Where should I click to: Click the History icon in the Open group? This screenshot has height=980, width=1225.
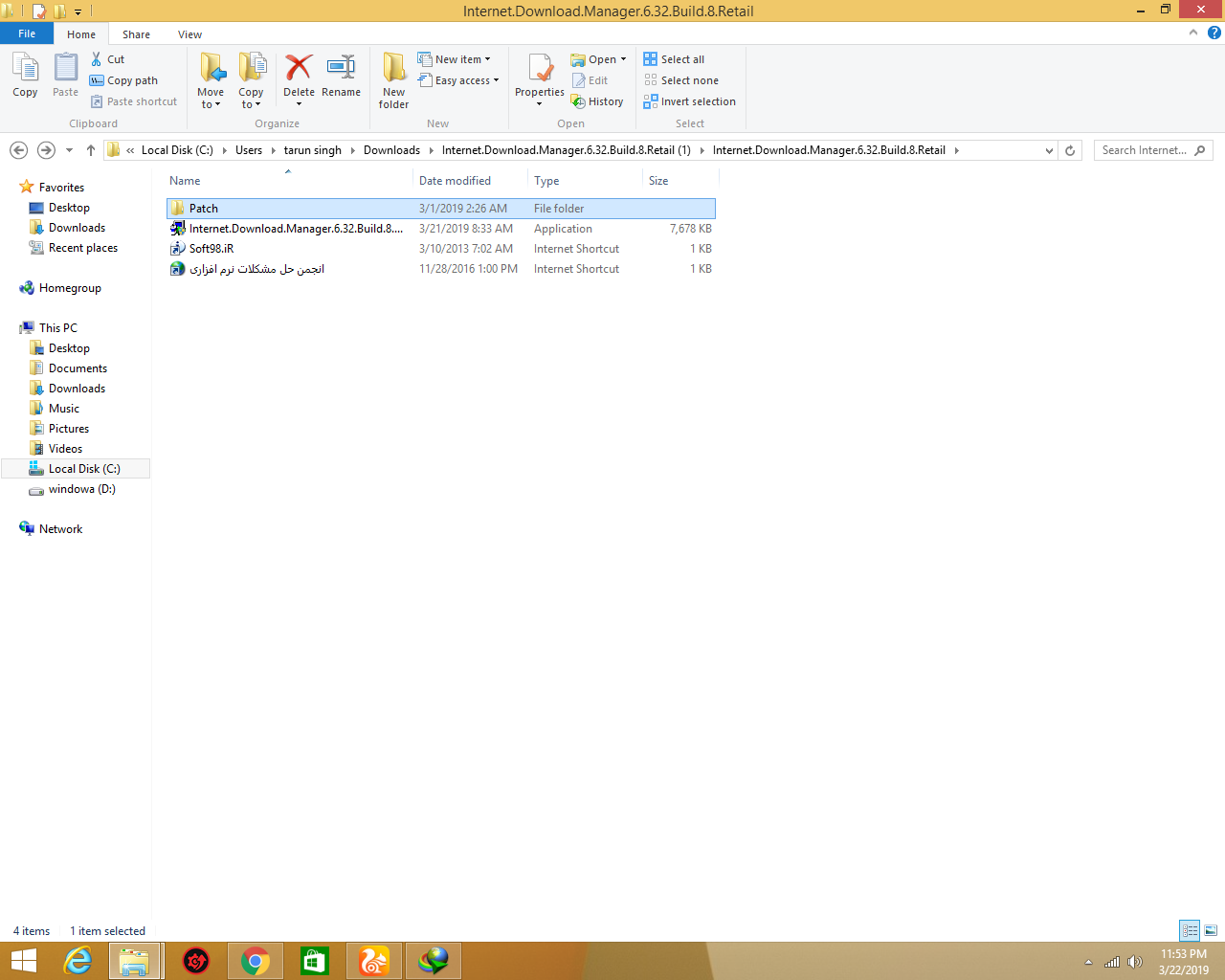click(578, 101)
